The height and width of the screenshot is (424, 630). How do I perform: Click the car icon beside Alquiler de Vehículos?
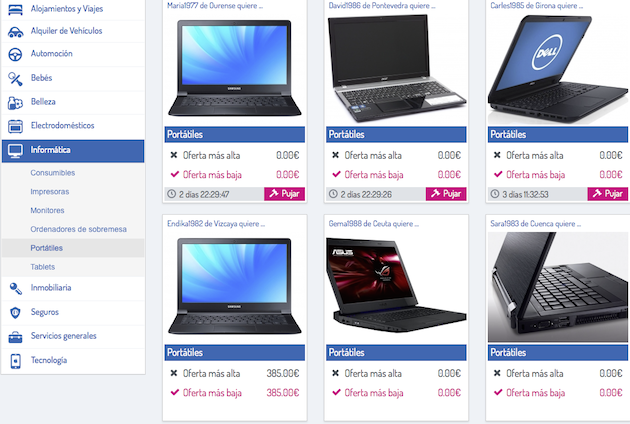(x=15, y=32)
